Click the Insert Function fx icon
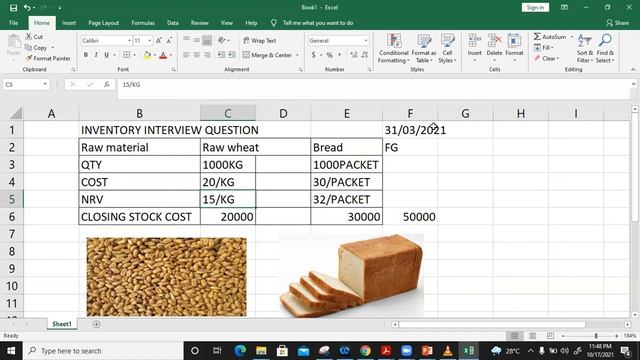Image resolution: width=640 pixels, height=360 pixels. point(106,84)
